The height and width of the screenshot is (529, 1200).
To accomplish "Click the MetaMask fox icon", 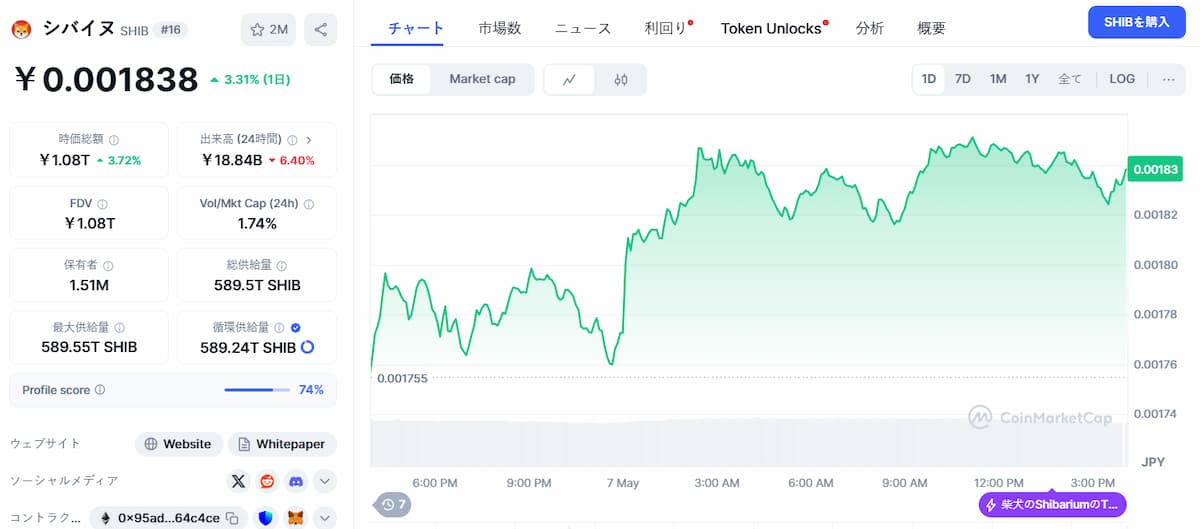I will click(296, 518).
